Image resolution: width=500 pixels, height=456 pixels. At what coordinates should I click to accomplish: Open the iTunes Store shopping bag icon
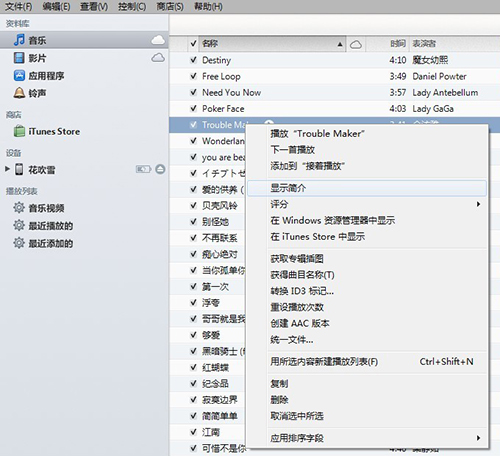19,131
